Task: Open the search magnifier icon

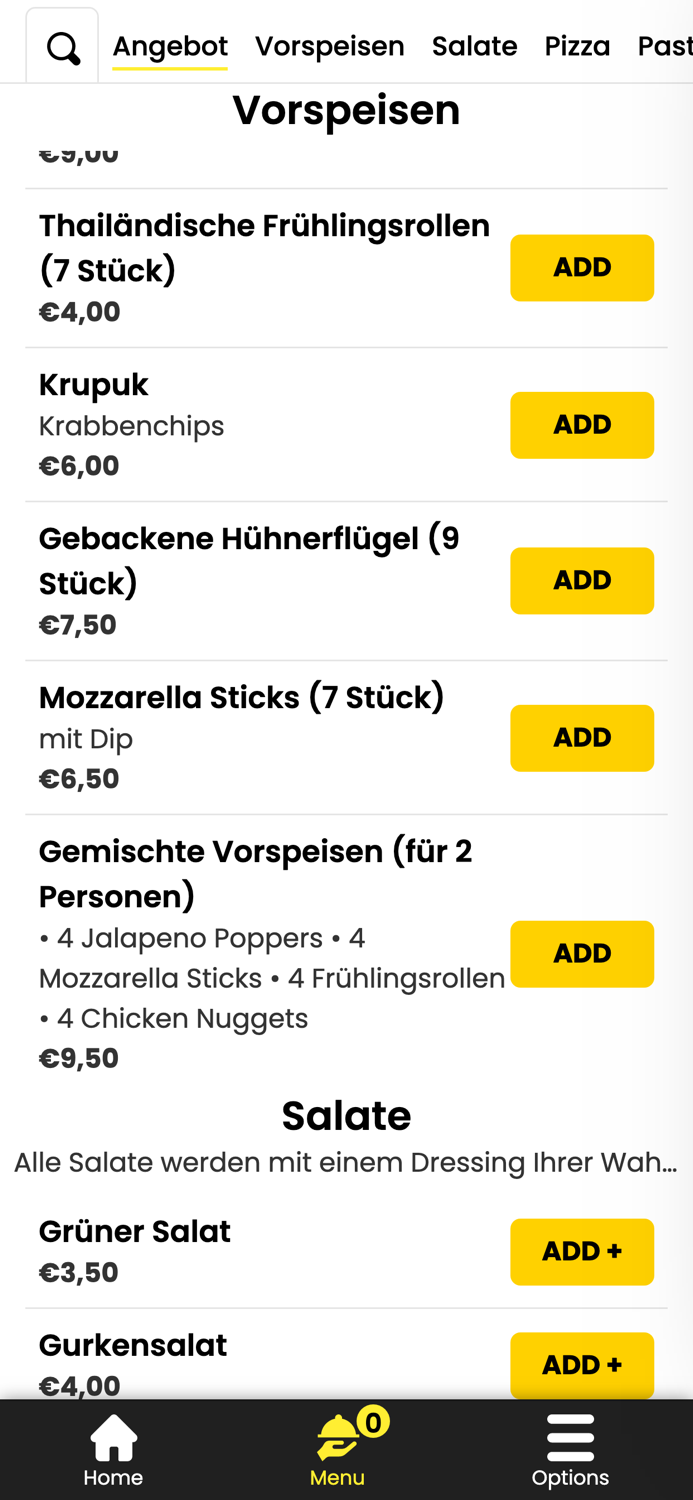Action: pos(61,46)
